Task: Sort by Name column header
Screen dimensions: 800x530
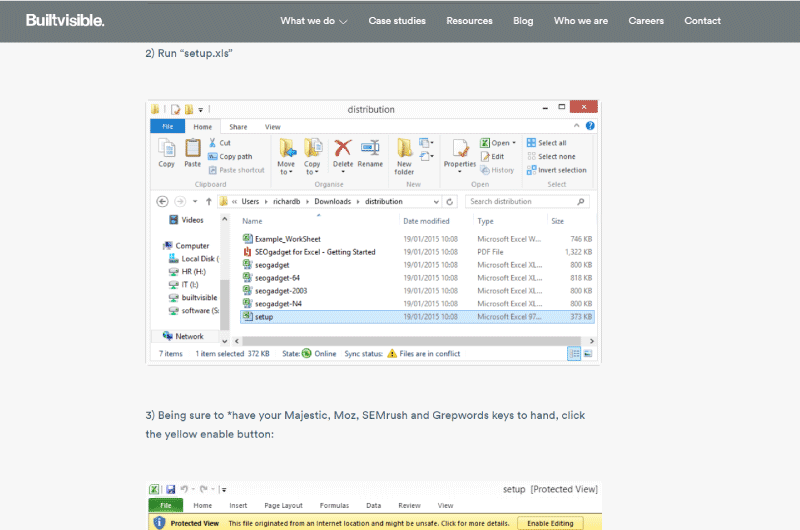Action: coord(252,221)
